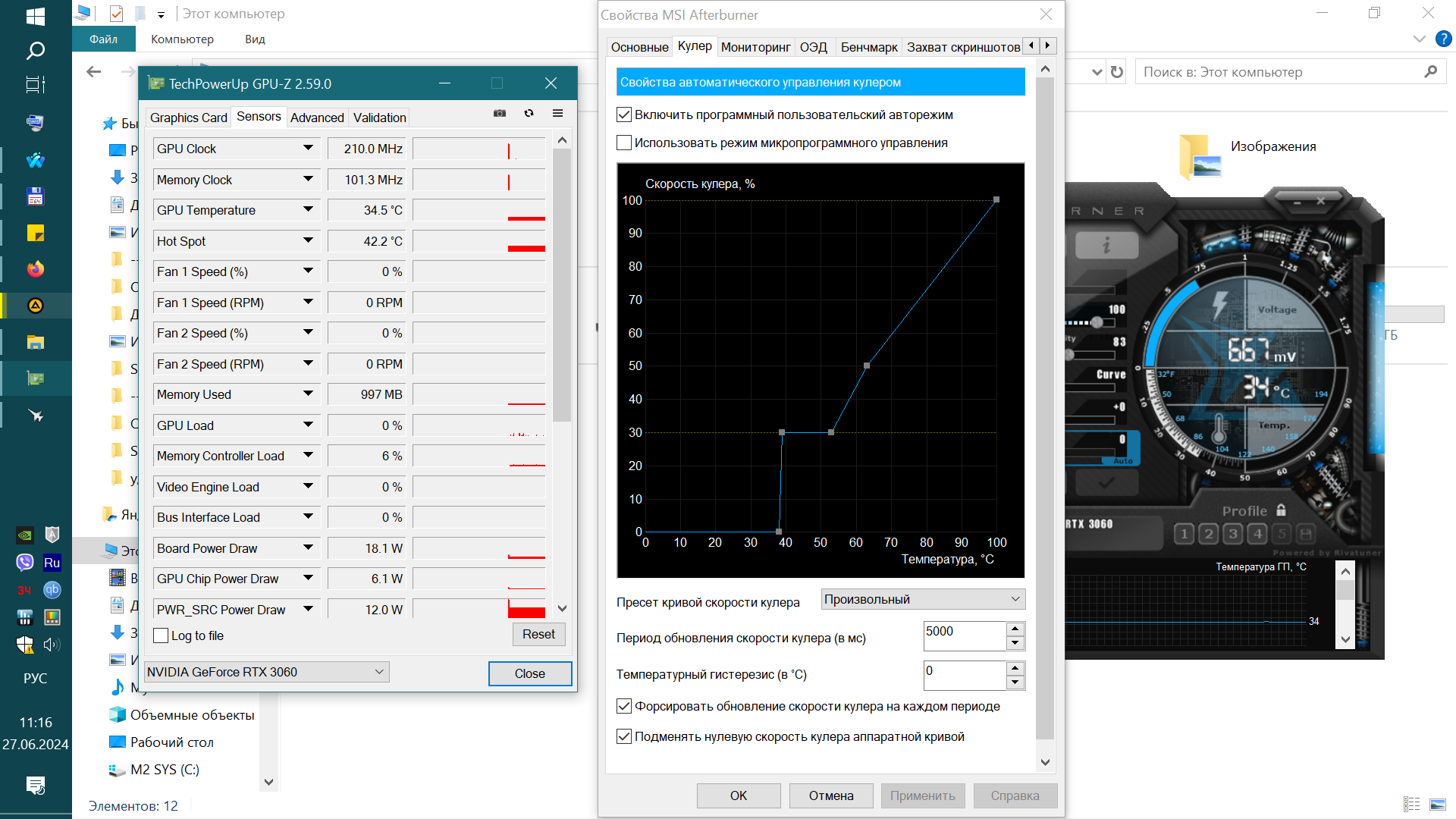Open GPU-Z hamburger menu icon

click(557, 114)
